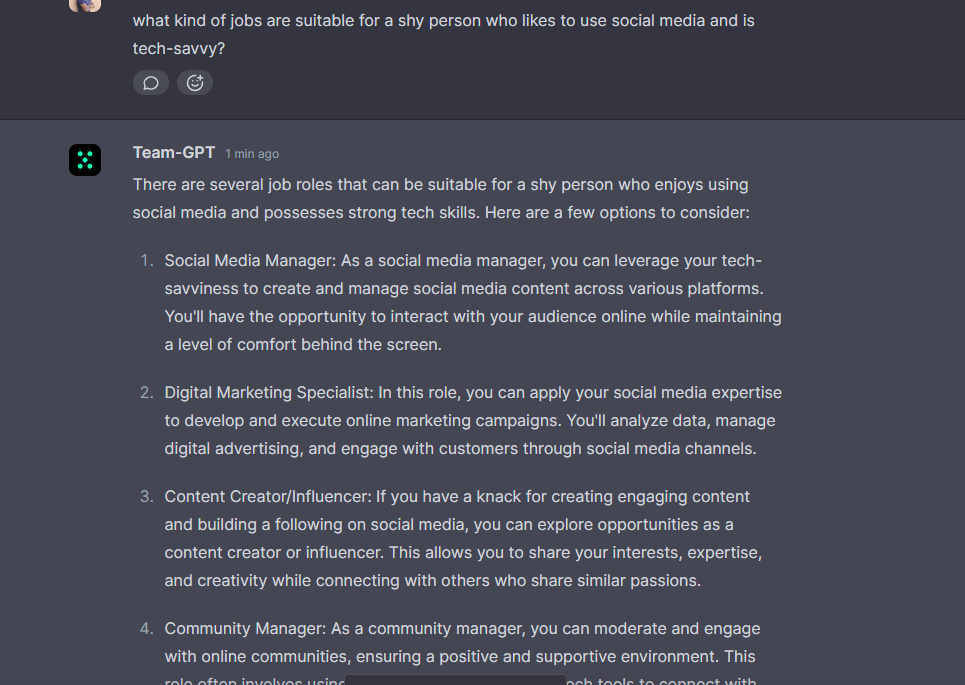Click the Team-GPT sender name
965x685 pixels.
click(x=174, y=153)
